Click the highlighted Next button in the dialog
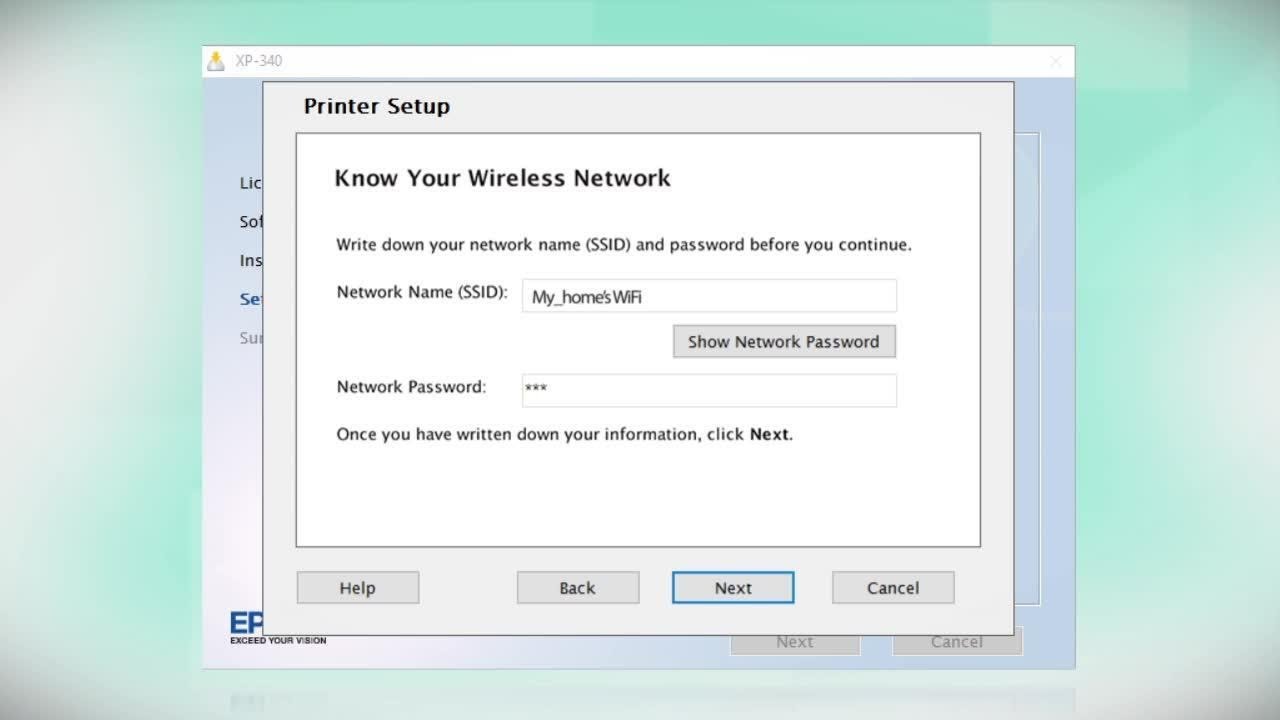 point(732,588)
